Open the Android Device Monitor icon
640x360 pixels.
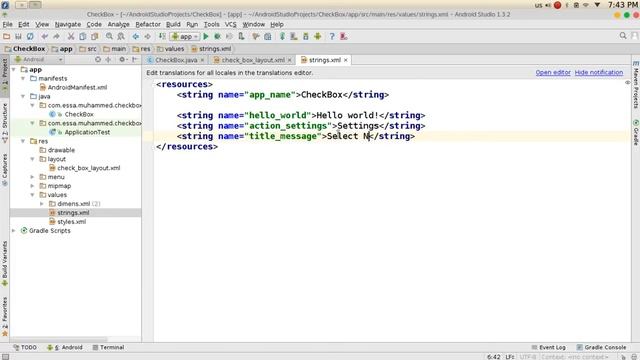(318, 36)
